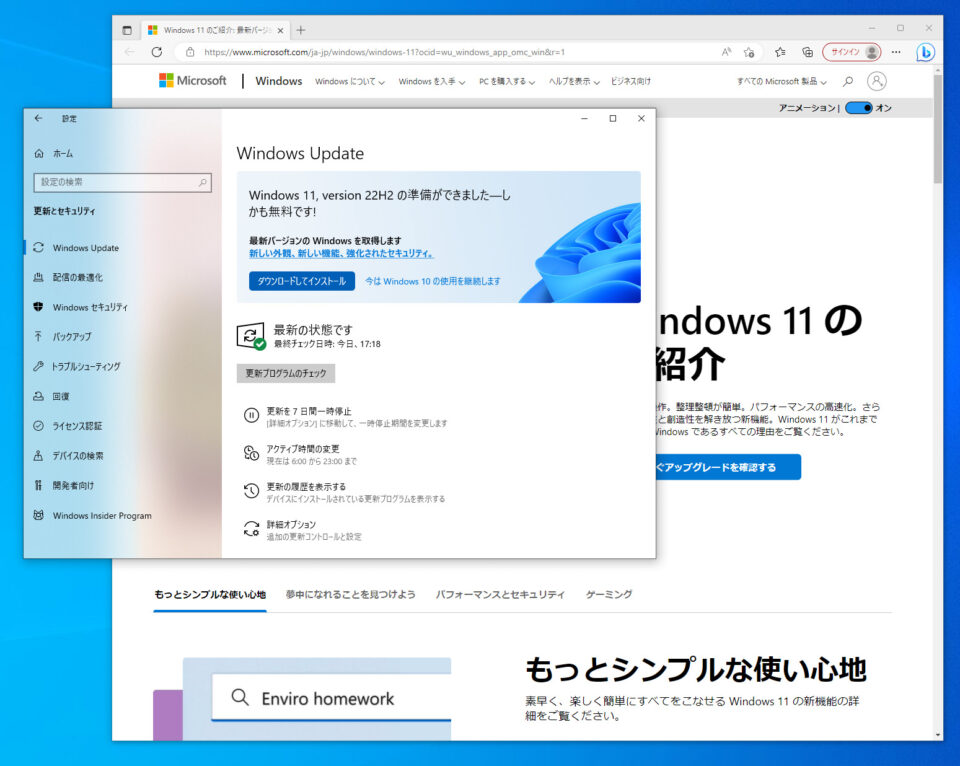Viewport: 960px width, 766px height.
Task: Select ゲーミング tab
Action: coord(609,595)
